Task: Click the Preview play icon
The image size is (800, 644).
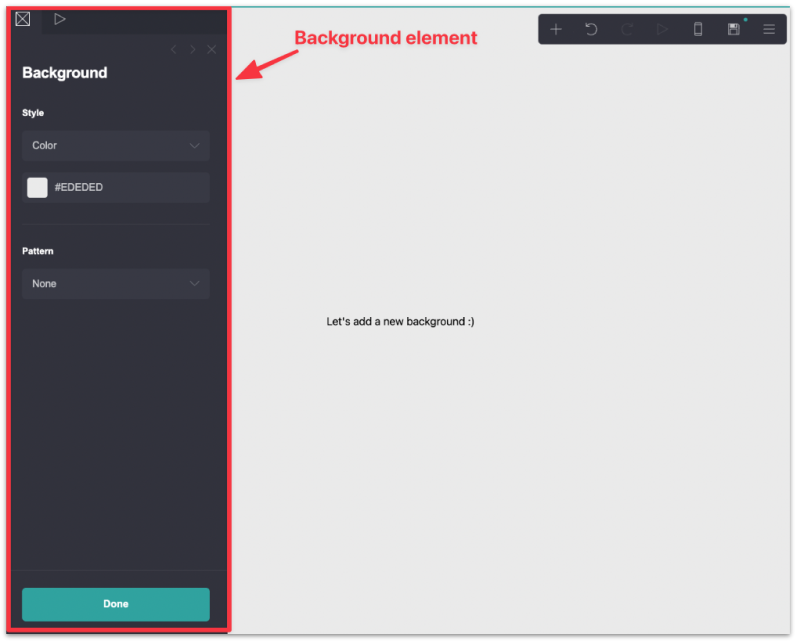Action: (x=662, y=29)
